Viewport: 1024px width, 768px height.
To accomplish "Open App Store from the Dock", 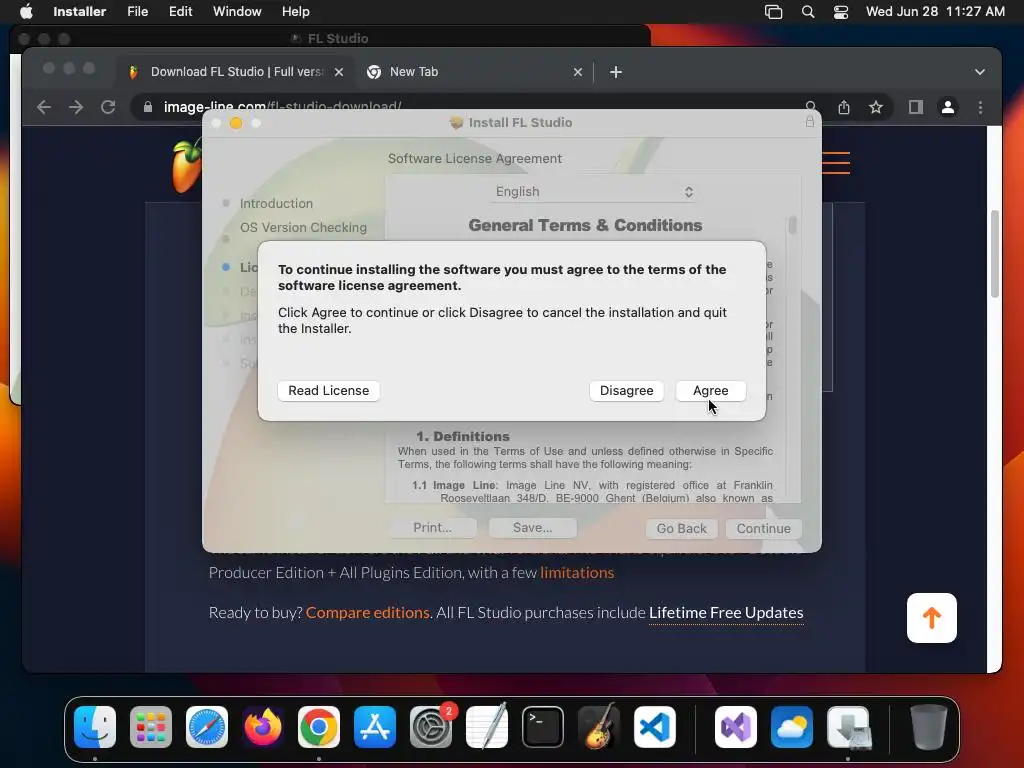I will (375, 727).
